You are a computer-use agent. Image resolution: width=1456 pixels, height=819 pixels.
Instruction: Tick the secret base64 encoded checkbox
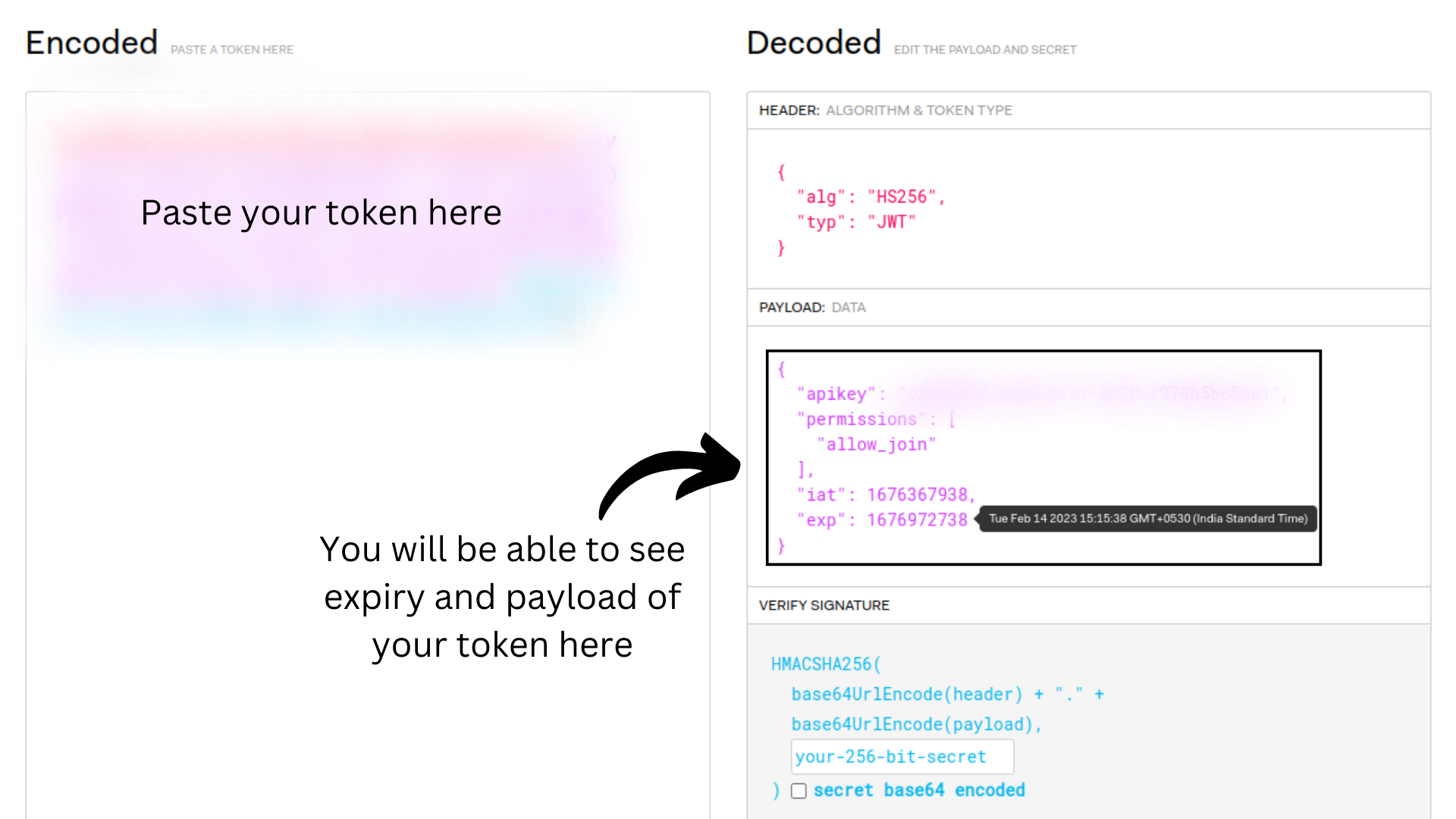pos(799,791)
